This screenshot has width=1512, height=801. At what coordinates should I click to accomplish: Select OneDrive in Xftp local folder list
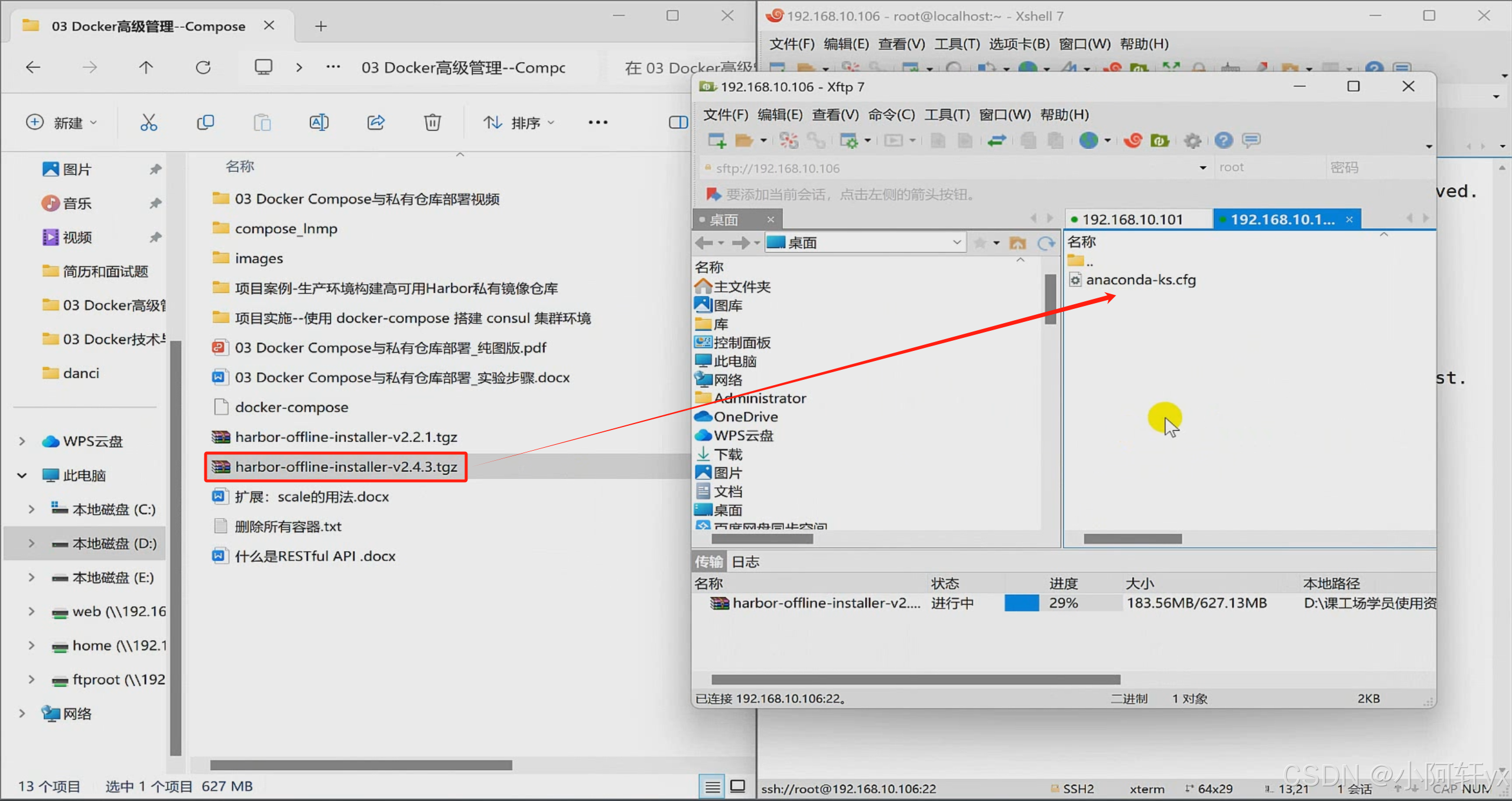point(744,416)
